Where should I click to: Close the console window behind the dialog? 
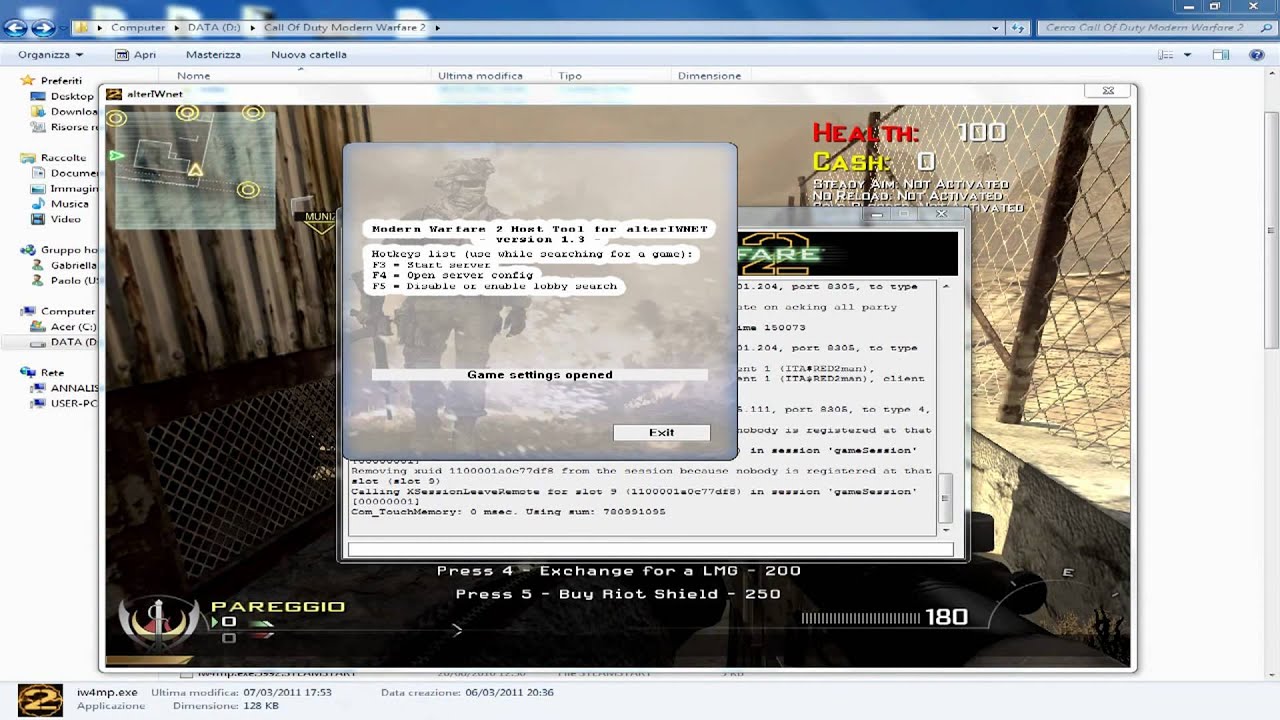940,214
